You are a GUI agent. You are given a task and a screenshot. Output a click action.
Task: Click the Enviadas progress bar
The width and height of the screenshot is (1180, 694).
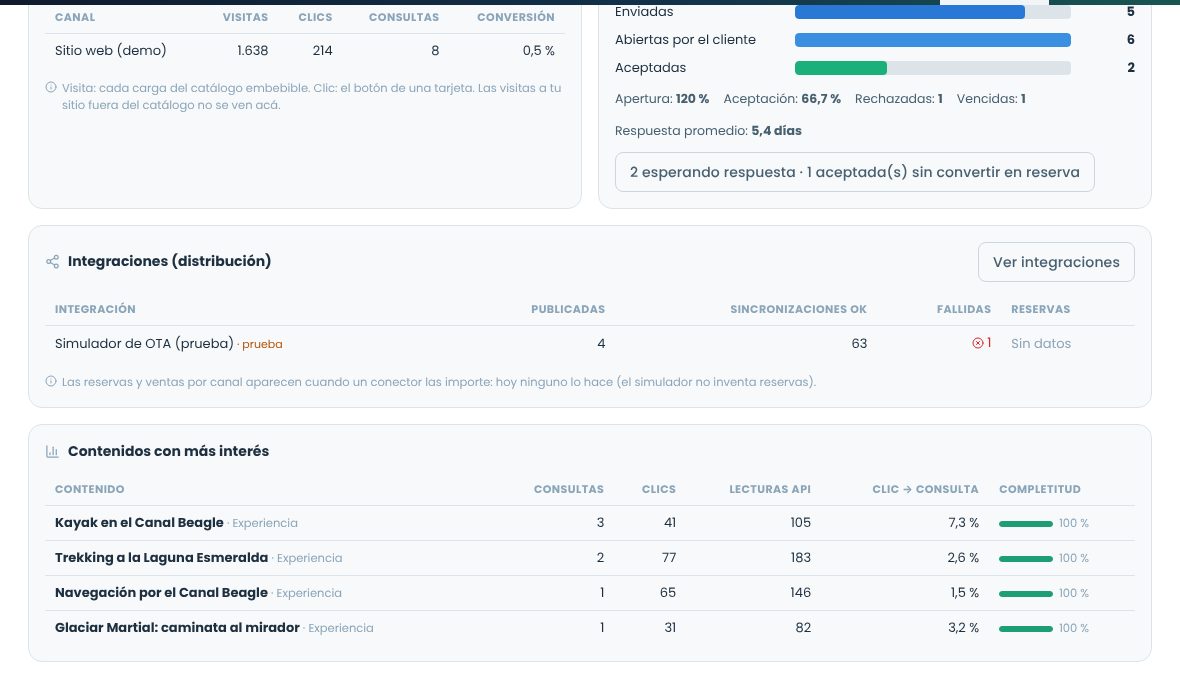932,12
